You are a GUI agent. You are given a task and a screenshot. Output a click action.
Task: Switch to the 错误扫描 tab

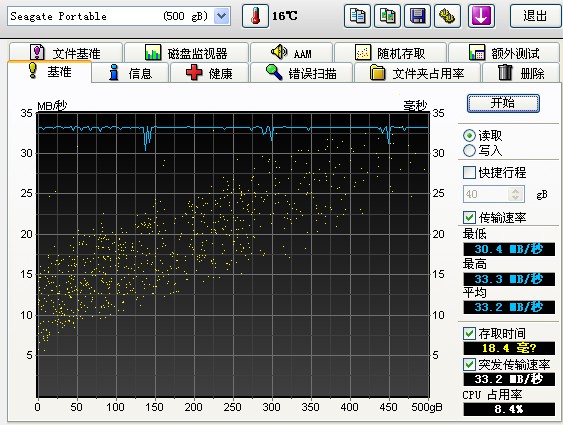(x=302, y=73)
